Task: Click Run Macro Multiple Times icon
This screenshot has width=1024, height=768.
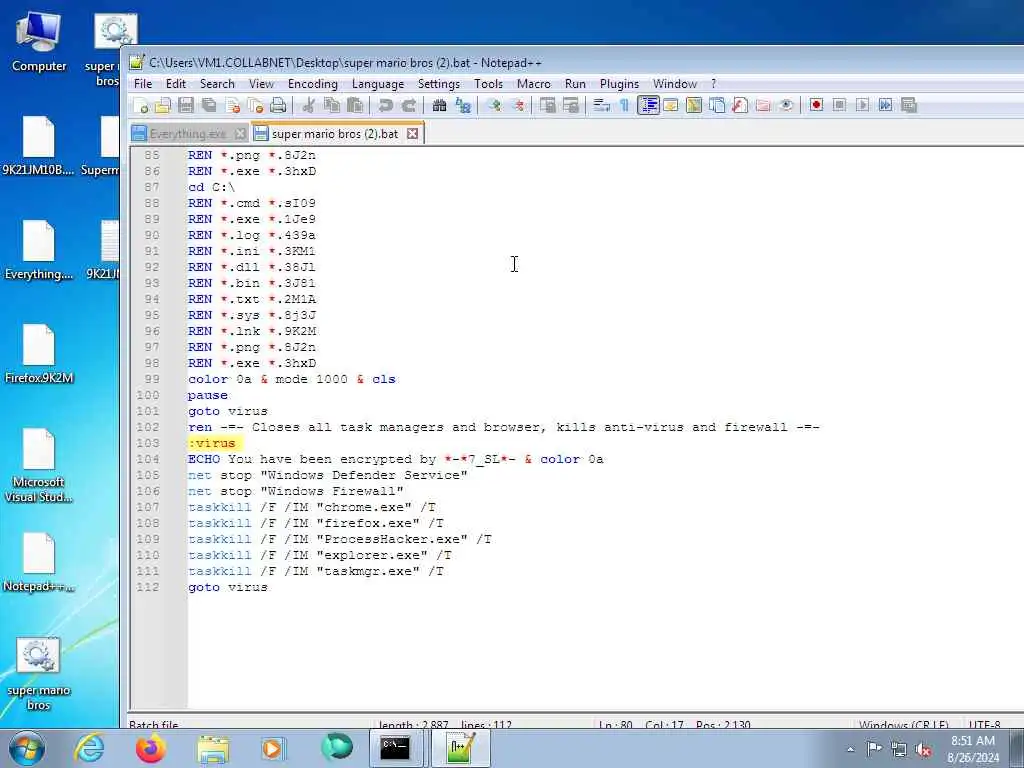Action: (886, 105)
